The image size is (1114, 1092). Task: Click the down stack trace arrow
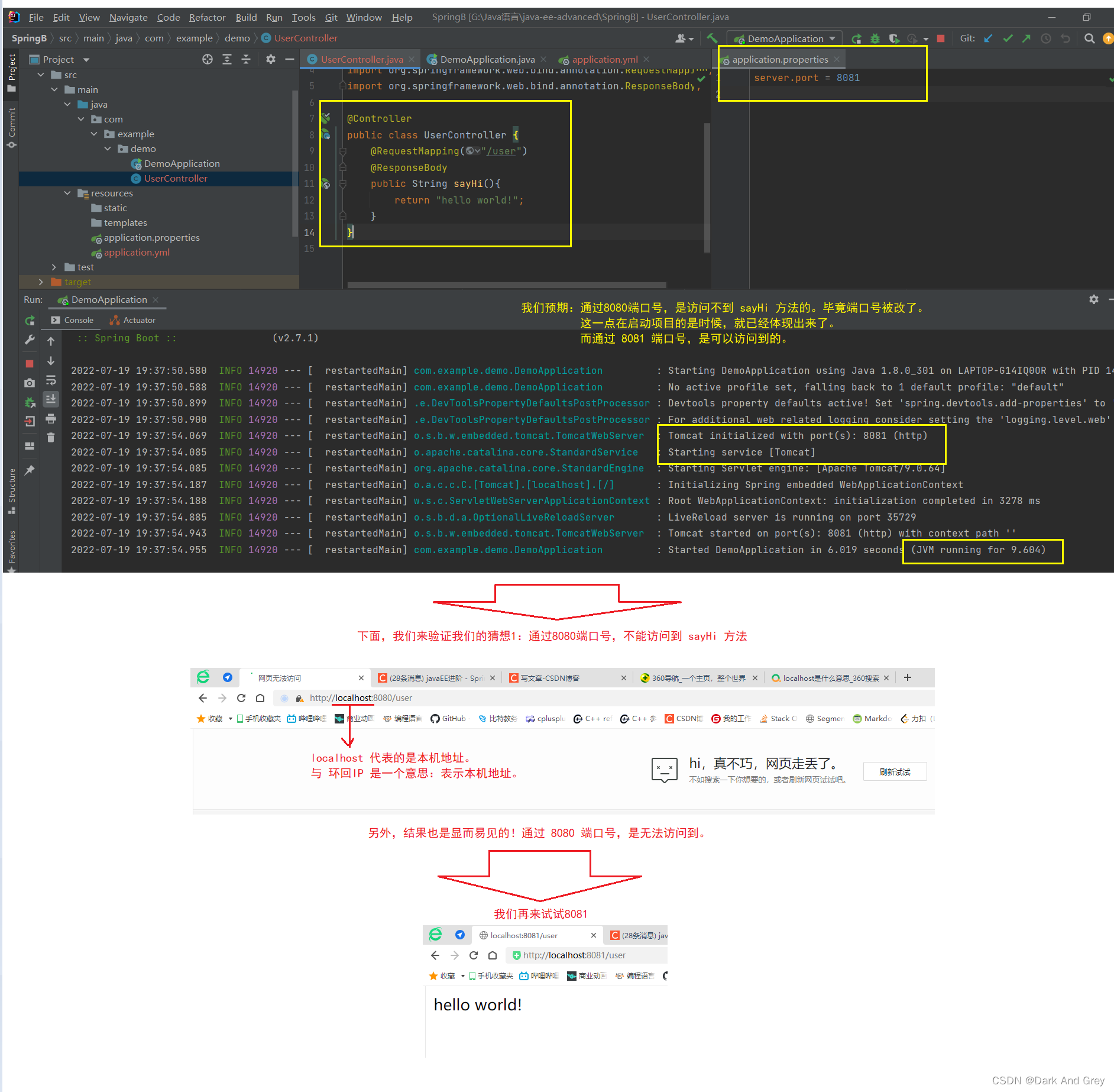coord(51,360)
